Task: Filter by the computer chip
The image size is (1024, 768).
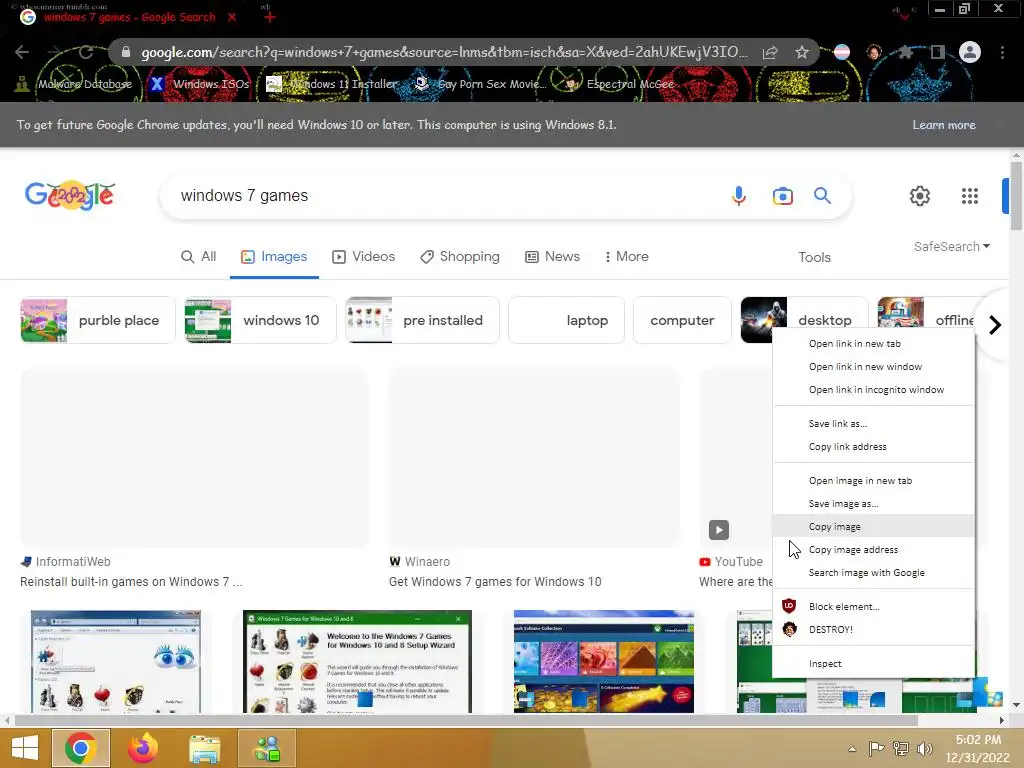Action: (682, 320)
